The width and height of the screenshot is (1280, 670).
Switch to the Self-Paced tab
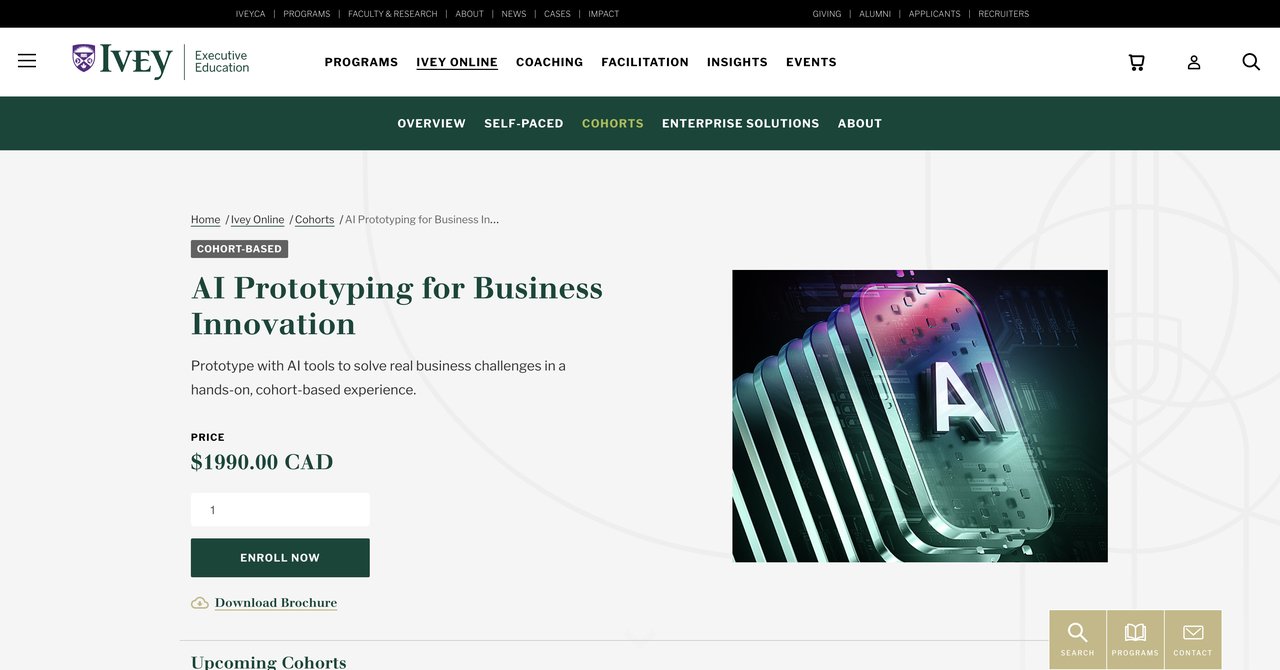pyautogui.click(x=524, y=124)
